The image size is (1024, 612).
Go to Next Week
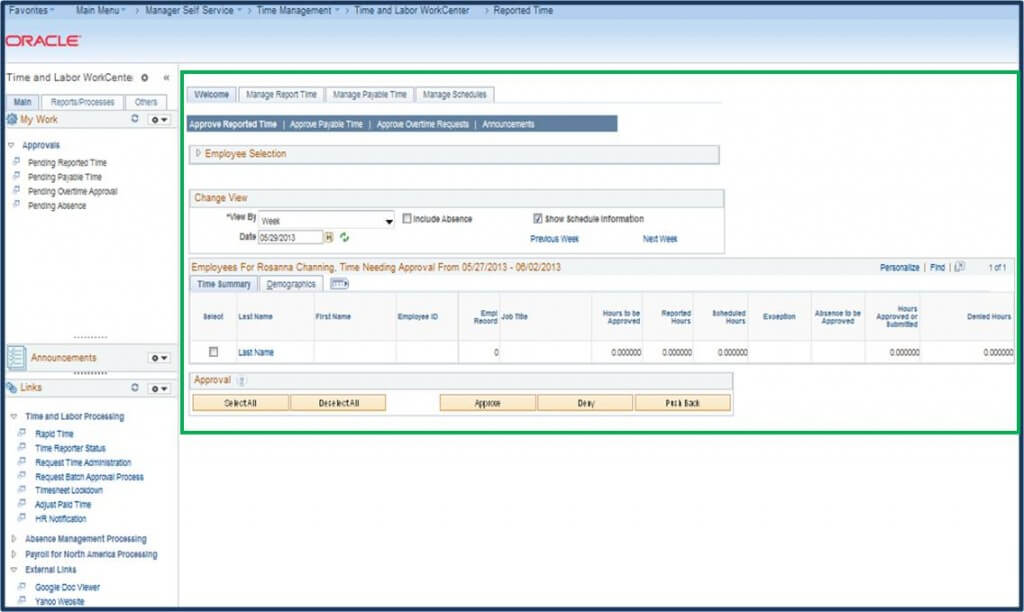tap(660, 239)
